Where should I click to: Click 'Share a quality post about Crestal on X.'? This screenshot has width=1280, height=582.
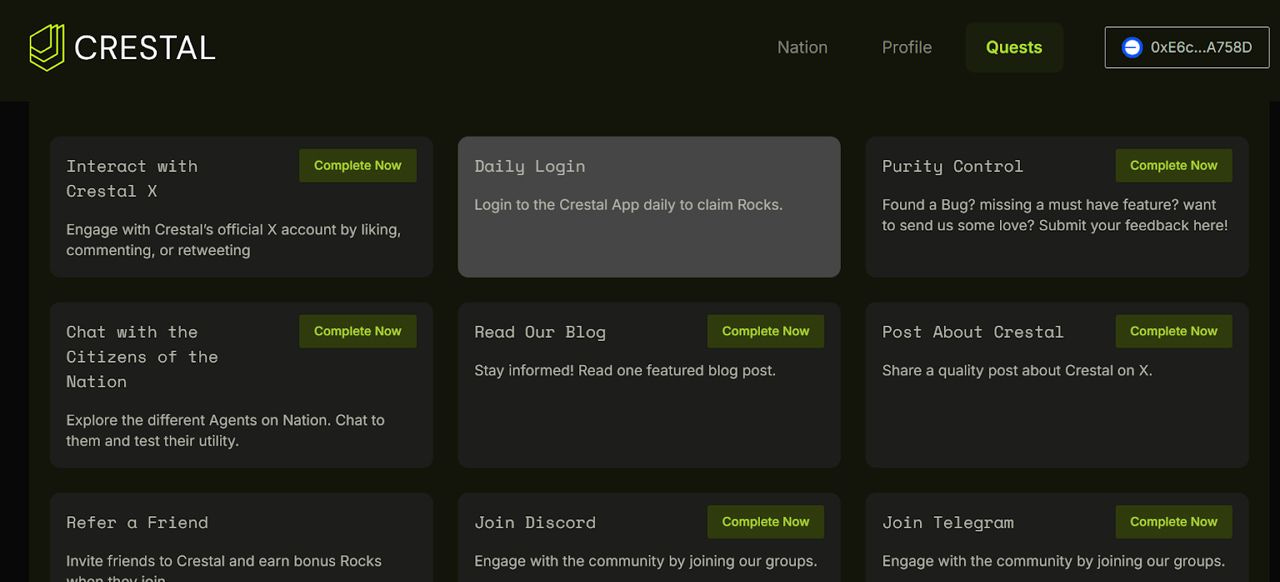(1017, 370)
